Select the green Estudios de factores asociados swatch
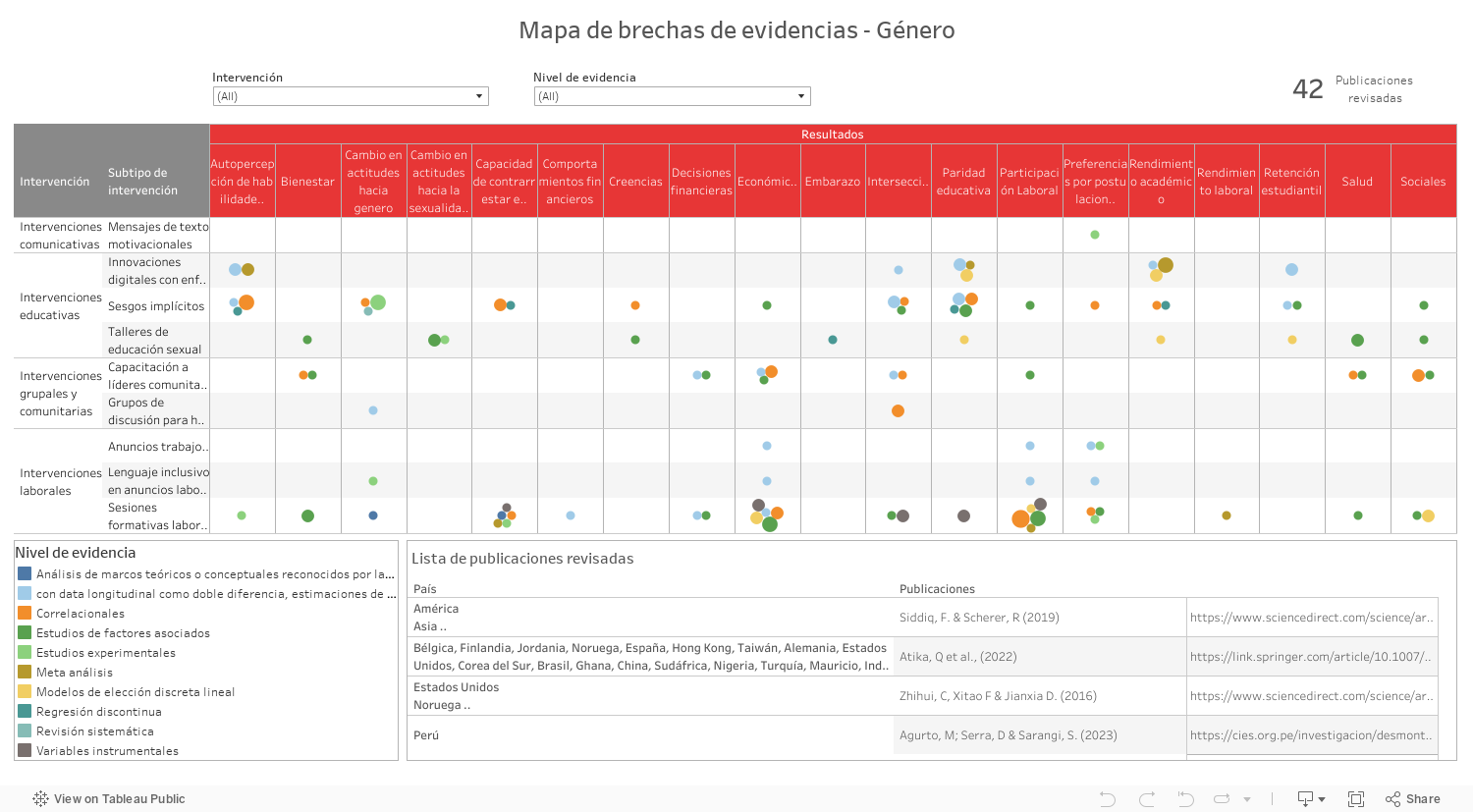The image size is (1473, 812). pyautogui.click(x=25, y=632)
